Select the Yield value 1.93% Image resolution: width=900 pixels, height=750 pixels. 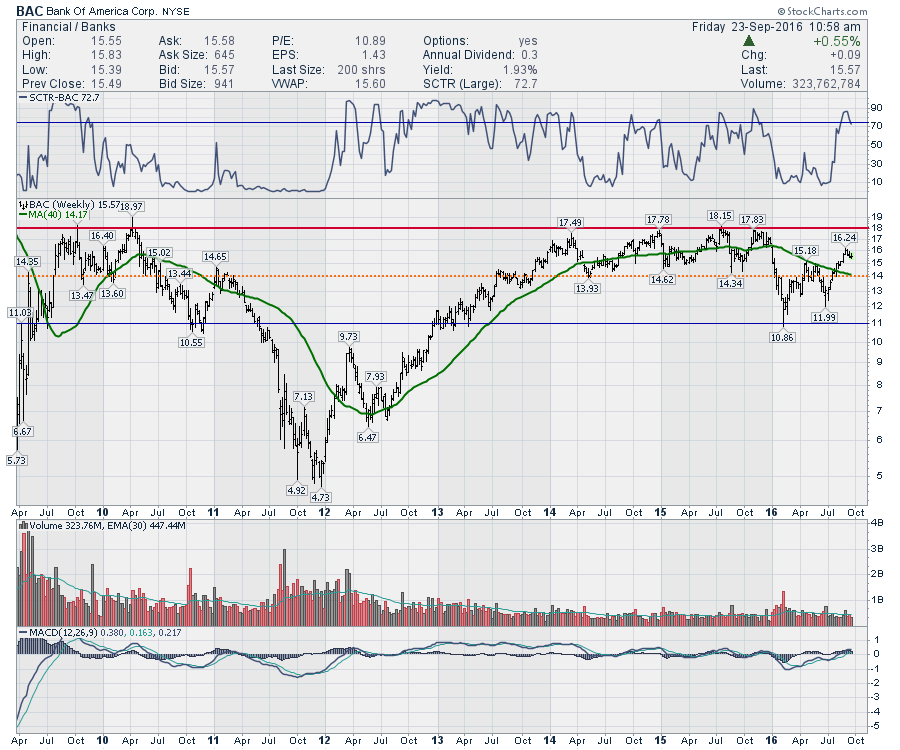tap(520, 70)
